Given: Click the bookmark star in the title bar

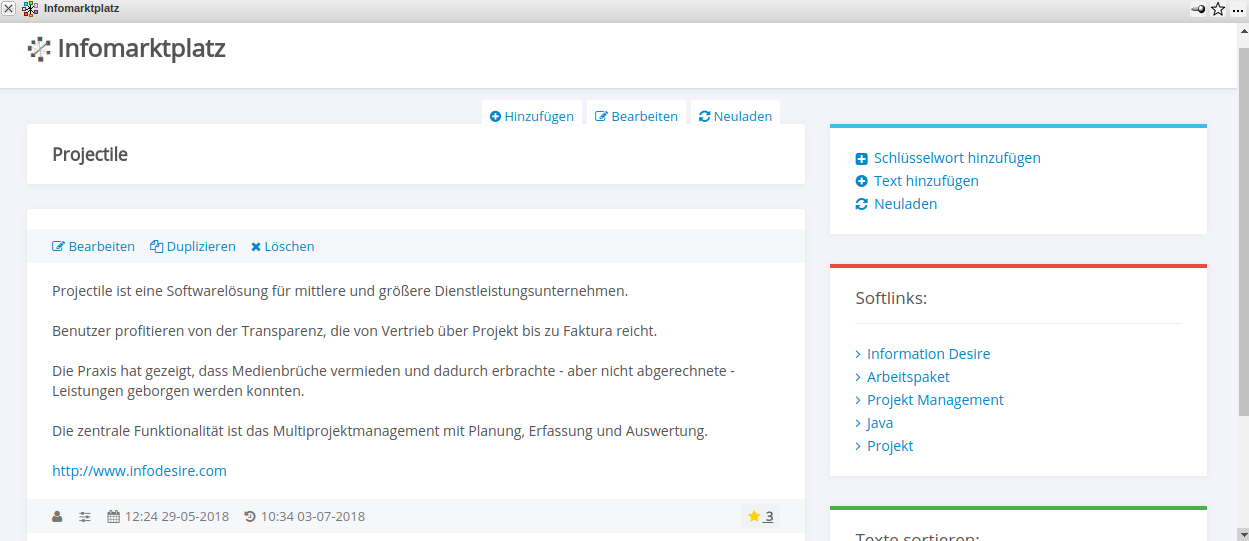Looking at the screenshot, I should 1218,9.
